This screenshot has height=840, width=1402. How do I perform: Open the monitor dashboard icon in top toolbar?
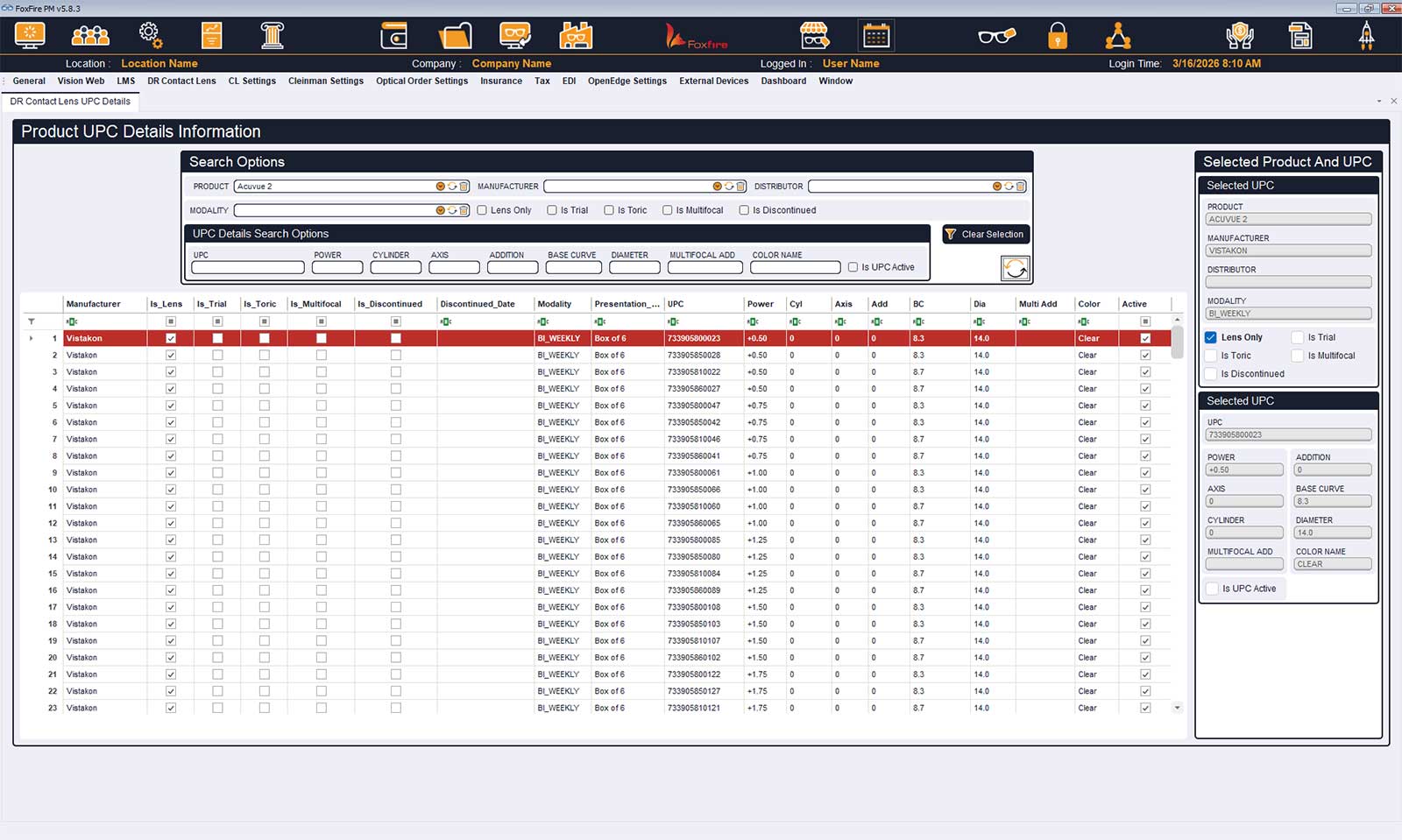[x=30, y=36]
